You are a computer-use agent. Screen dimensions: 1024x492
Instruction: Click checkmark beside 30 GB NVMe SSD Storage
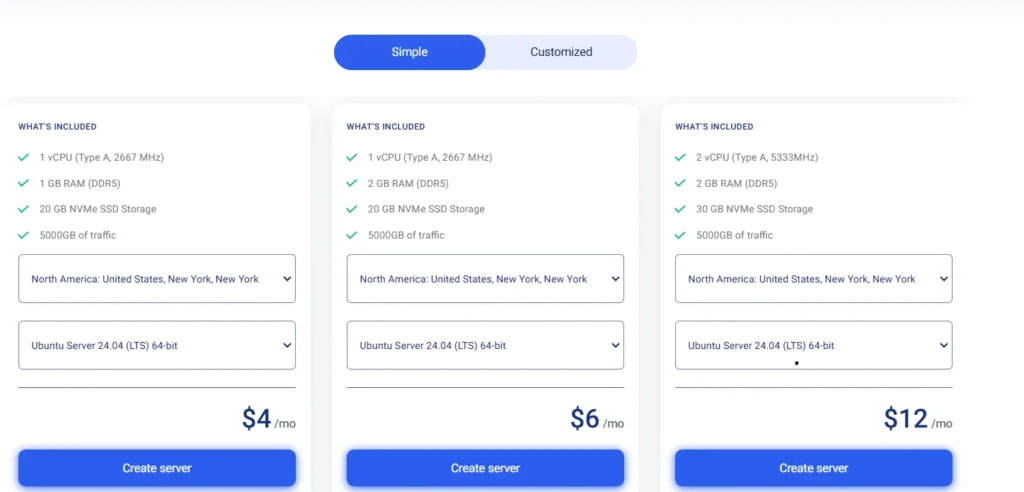coord(681,209)
